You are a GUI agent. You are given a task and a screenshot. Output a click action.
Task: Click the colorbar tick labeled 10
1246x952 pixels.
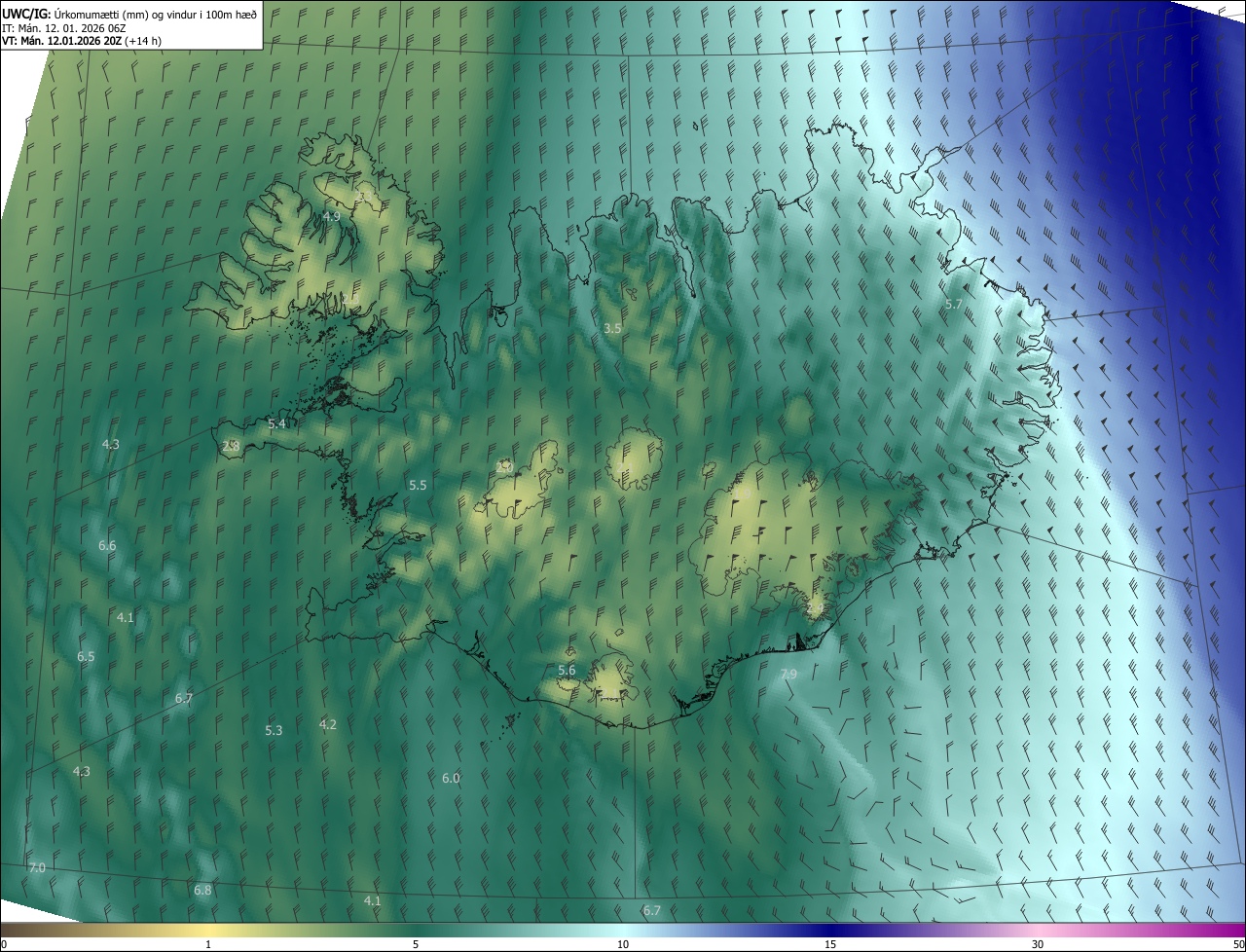623,944
